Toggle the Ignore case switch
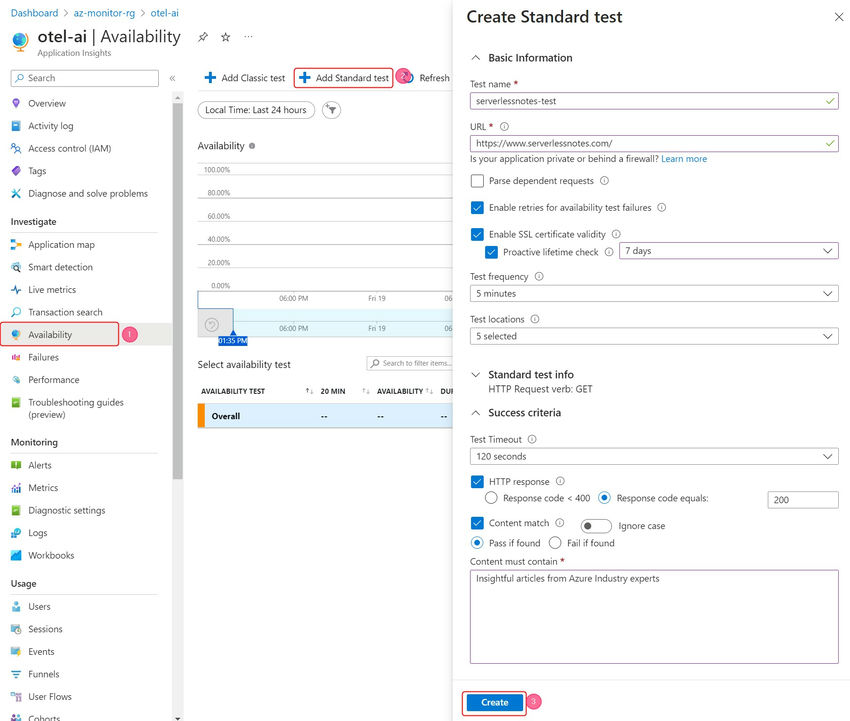The width and height of the screenshot is (850, 721). point(596,526)
